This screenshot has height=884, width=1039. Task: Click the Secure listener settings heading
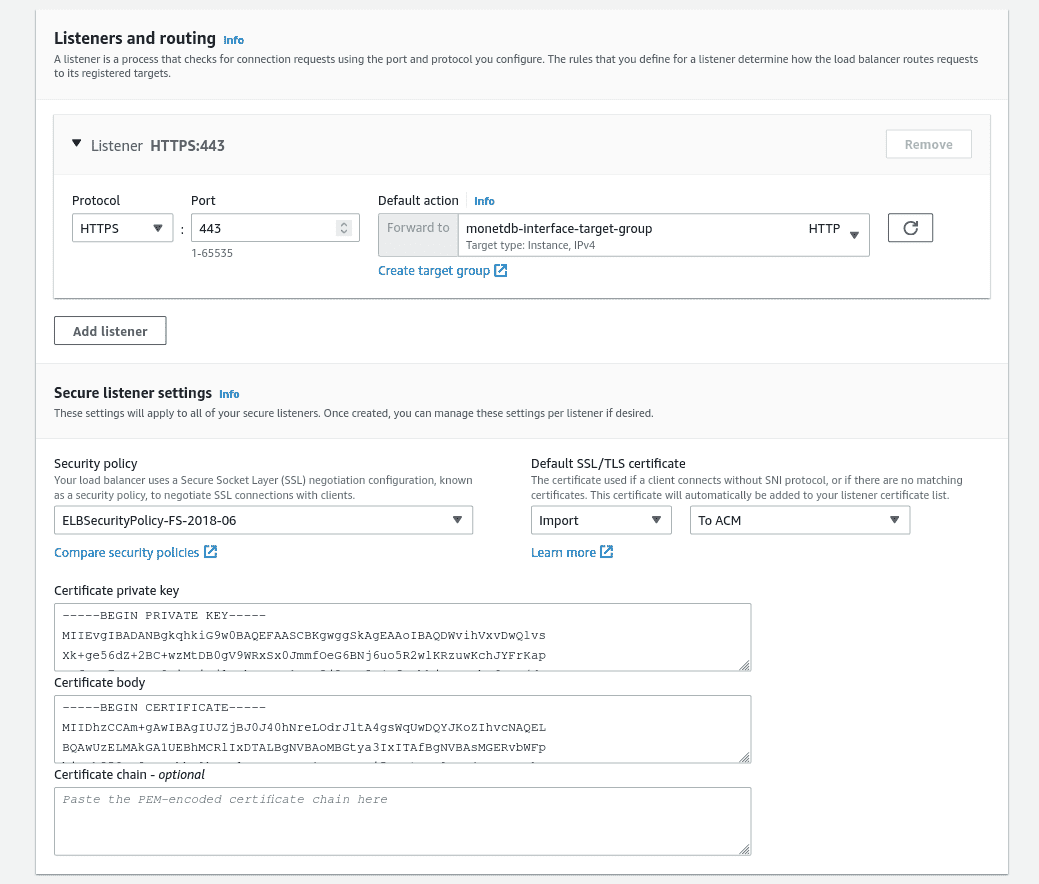coord(133,393)
